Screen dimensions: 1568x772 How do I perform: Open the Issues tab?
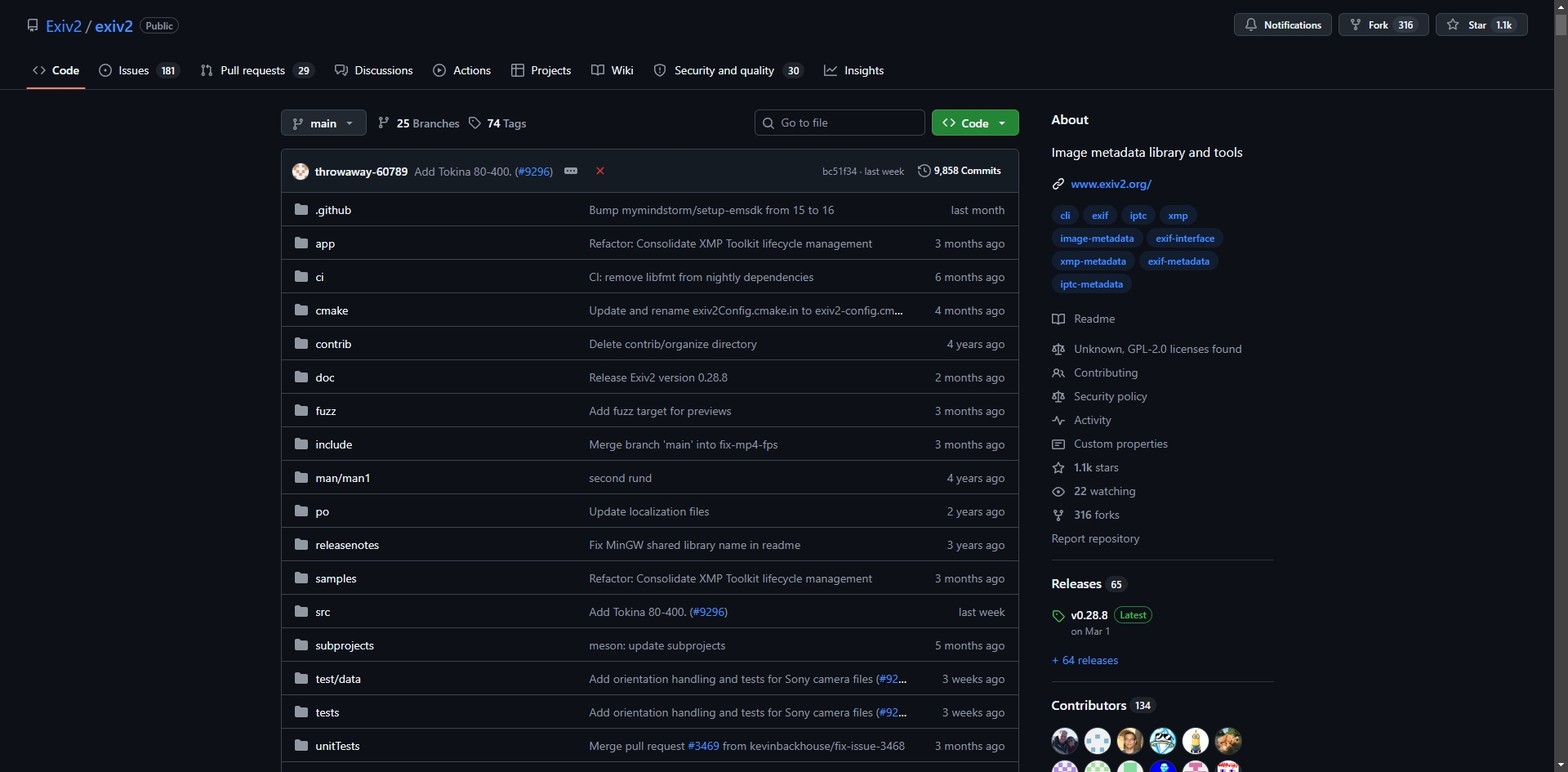[x=139, y=70]
